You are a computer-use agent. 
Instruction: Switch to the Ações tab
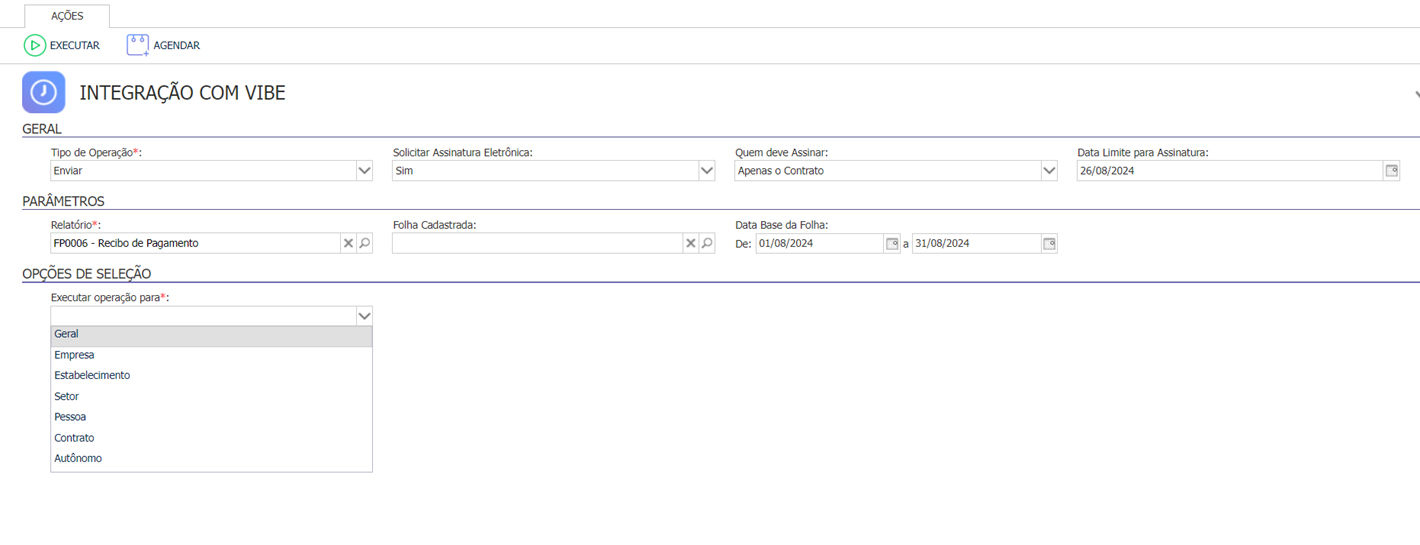tap(67, 16)
